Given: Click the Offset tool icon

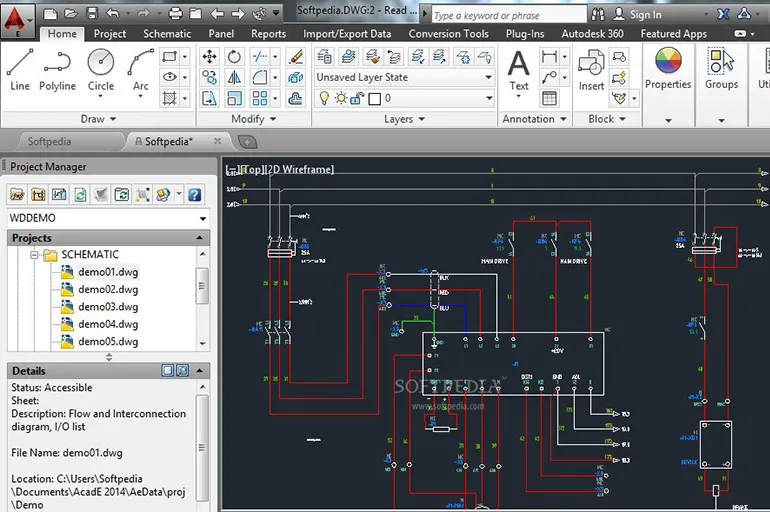Looking at the screenshot, I should click(296, 98).
